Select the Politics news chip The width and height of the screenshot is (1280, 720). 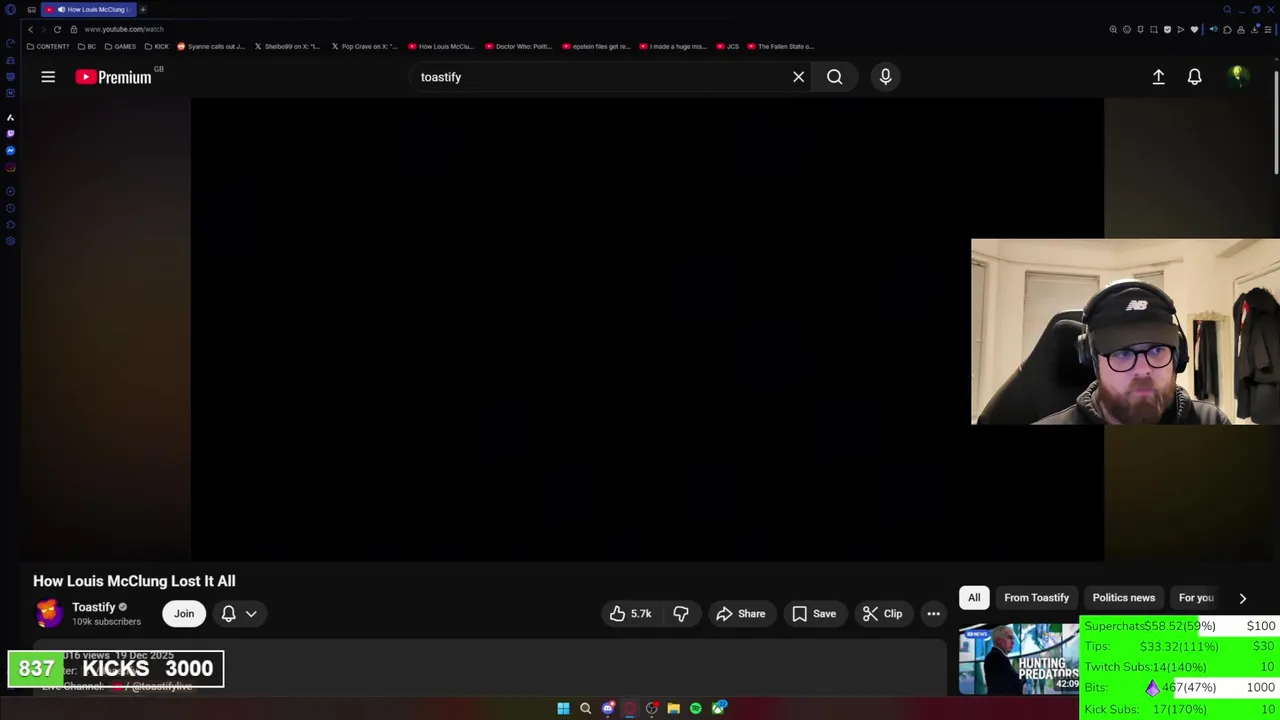[x=1123, y=598]
